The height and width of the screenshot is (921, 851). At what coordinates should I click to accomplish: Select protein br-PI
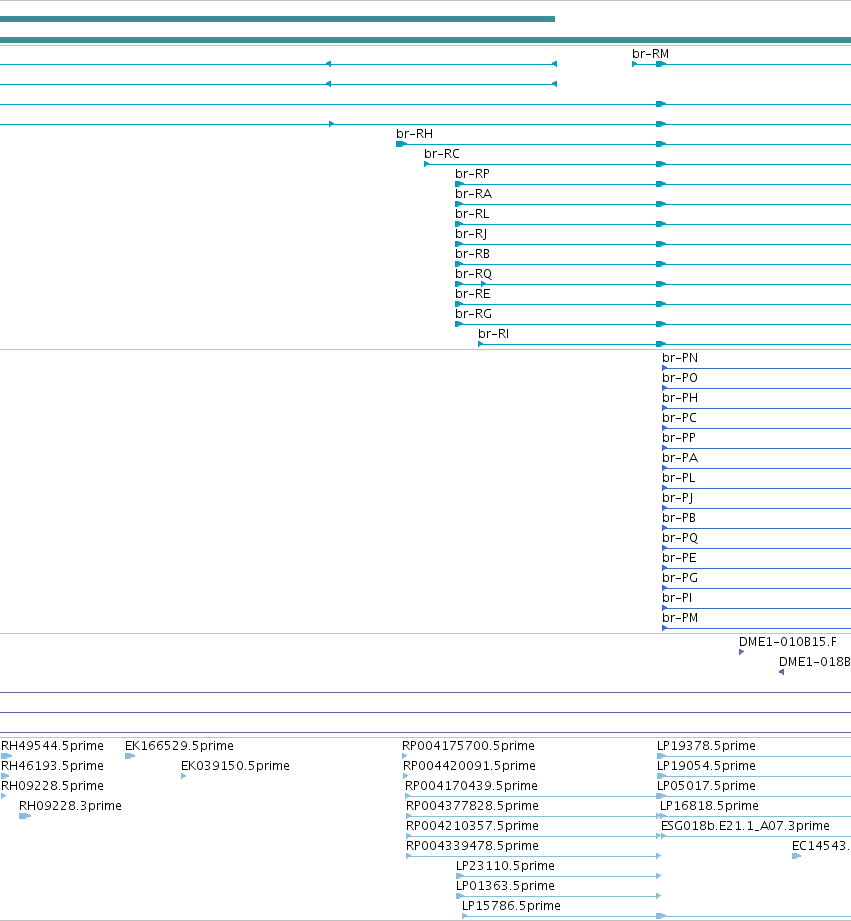(677, 597)
